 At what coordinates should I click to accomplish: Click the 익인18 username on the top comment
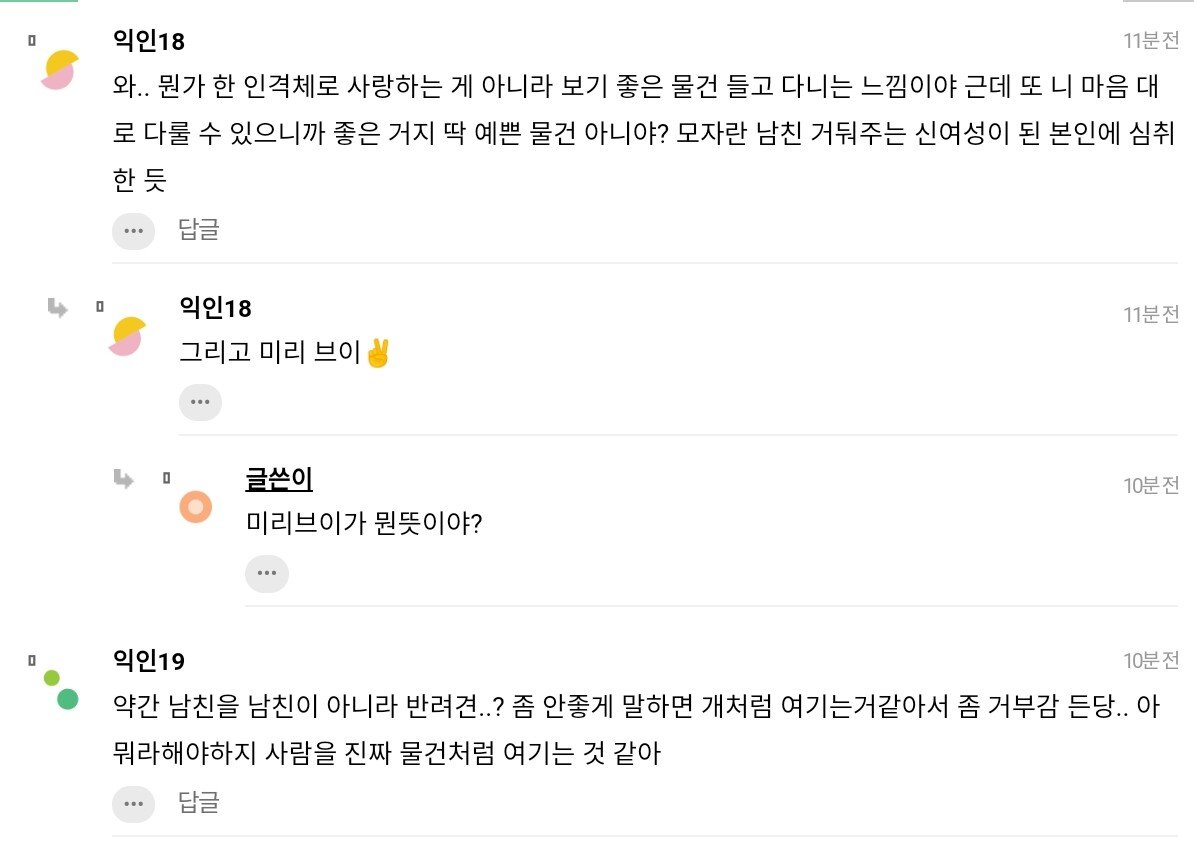(149, 41)
